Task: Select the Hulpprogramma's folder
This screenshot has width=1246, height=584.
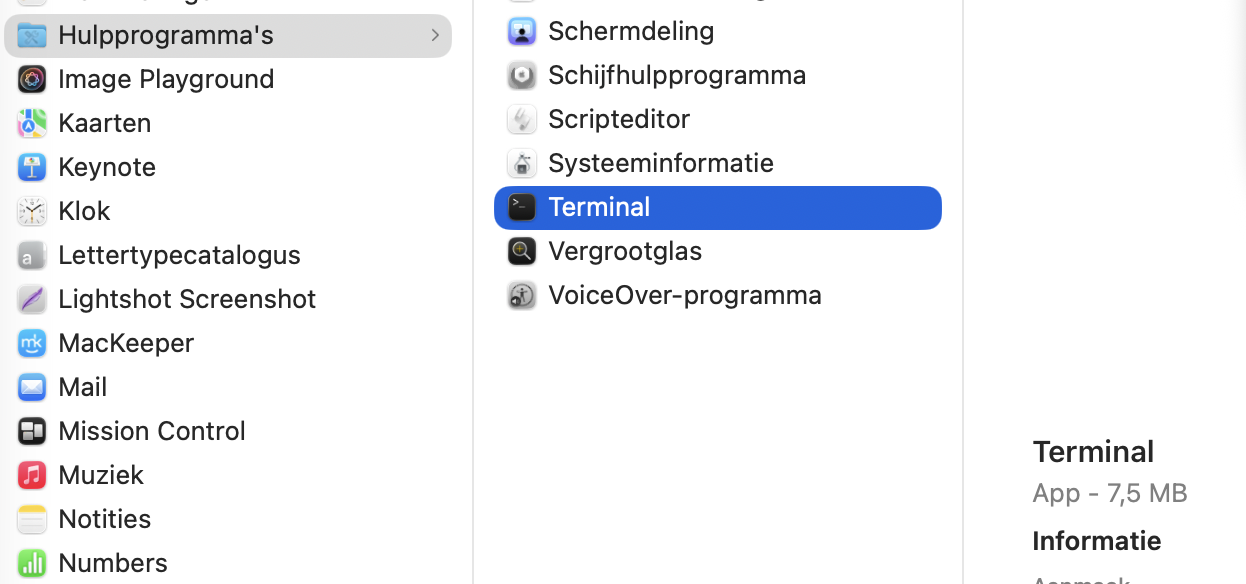Action: pyautogui.click(x=166, y=34)
